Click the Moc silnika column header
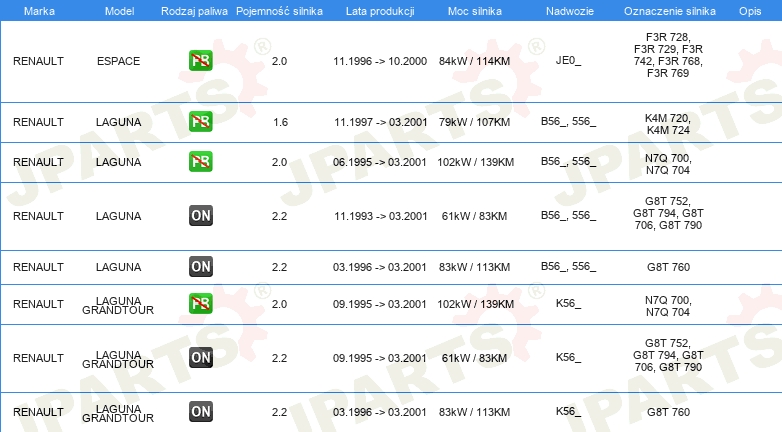This screenshot has width=782, height=432. 475,11
